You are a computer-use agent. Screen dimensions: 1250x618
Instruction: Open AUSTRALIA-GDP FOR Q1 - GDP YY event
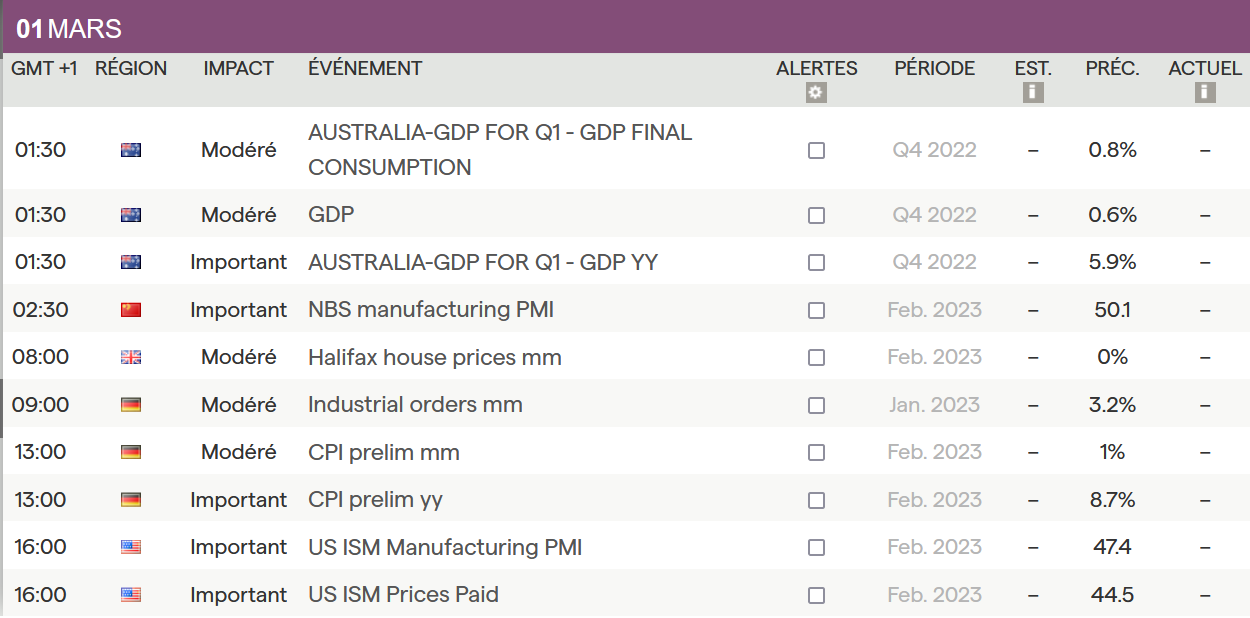point(483,262)
